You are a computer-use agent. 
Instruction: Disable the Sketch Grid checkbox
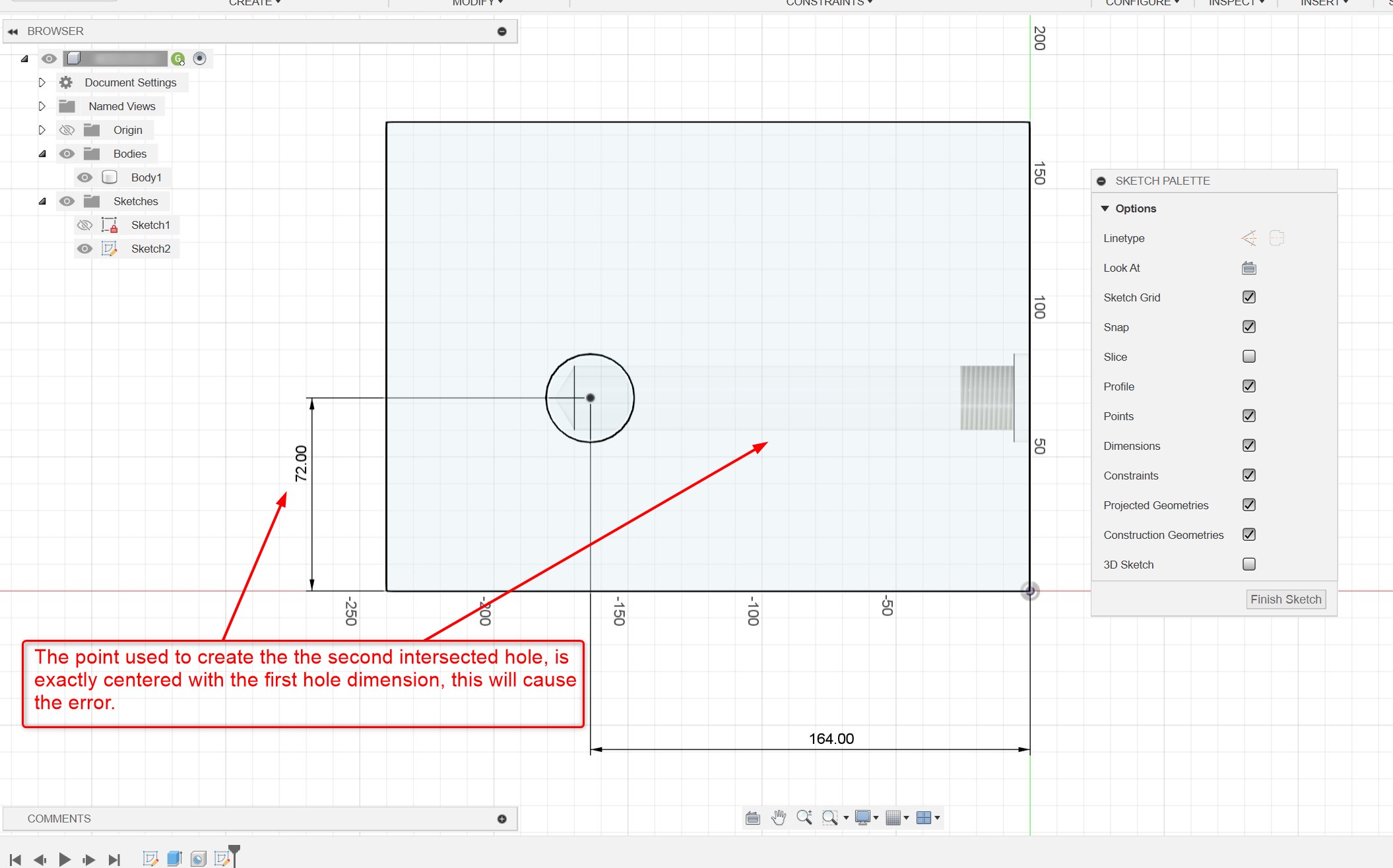1248,297
